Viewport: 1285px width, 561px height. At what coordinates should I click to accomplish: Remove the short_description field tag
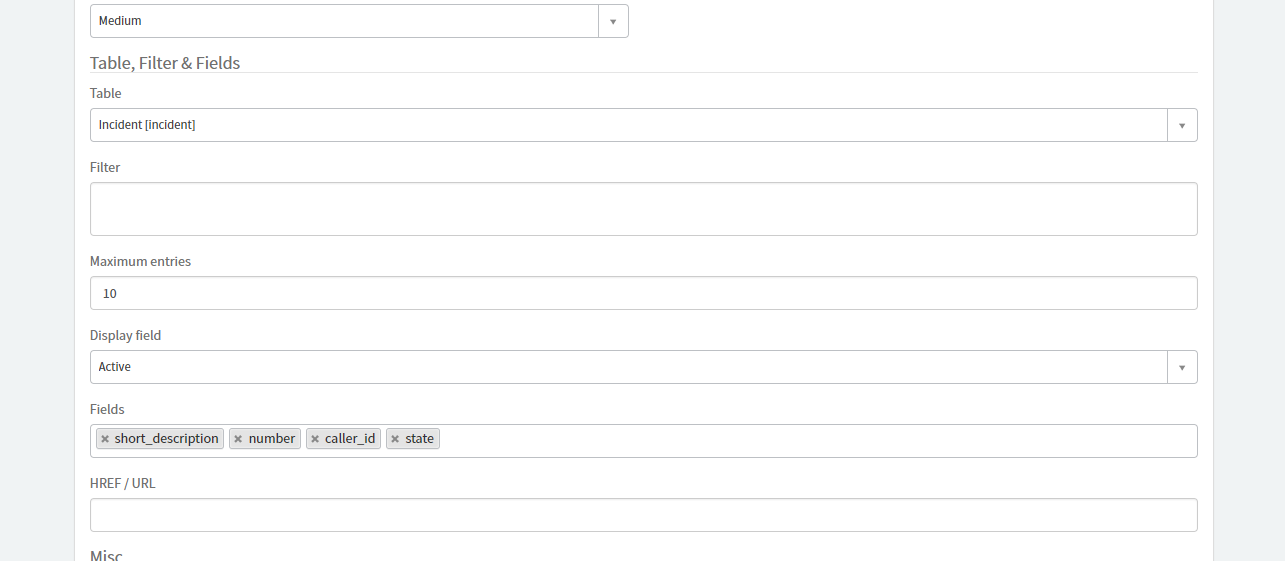(105, 439)
